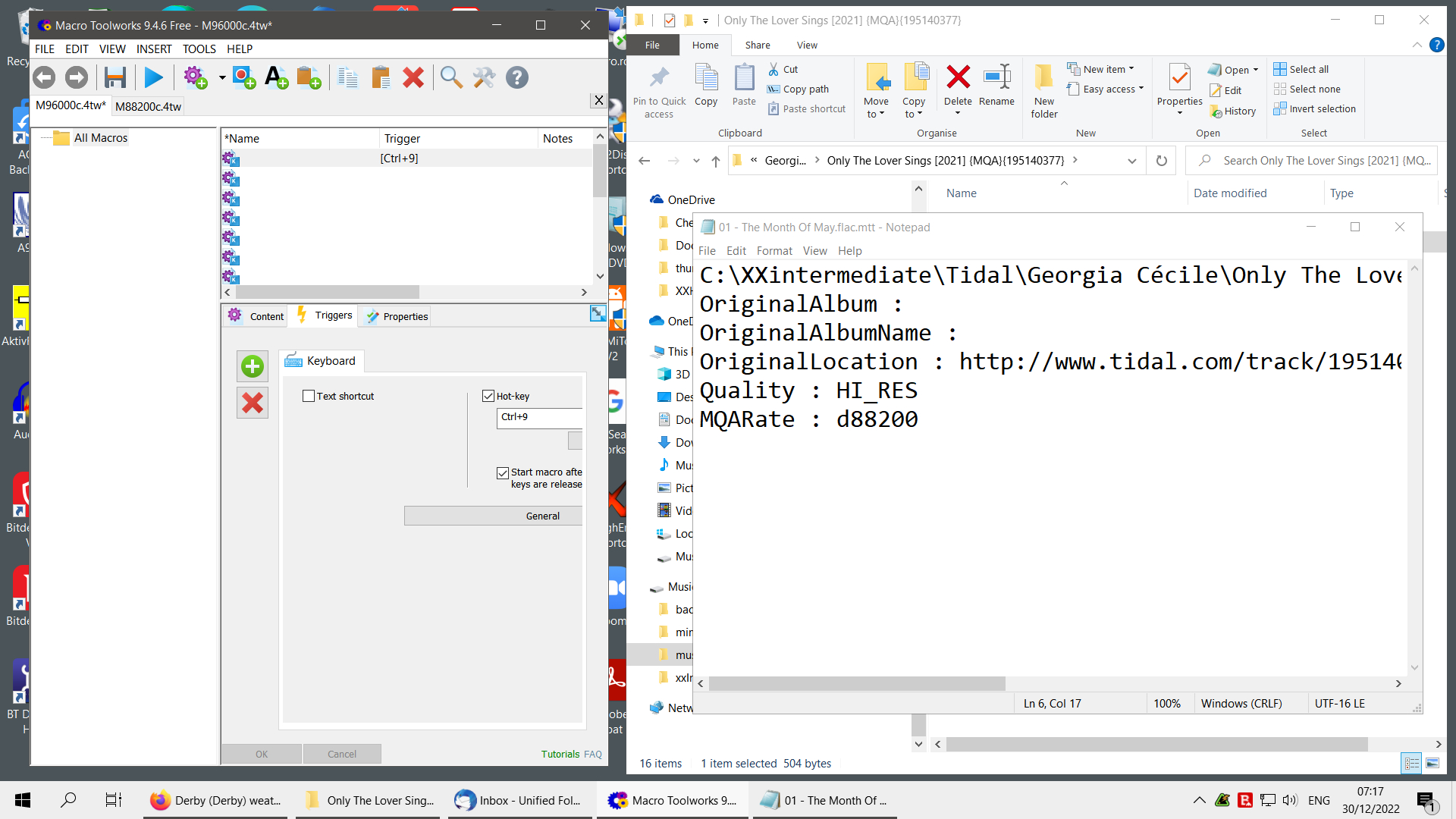
Task: Click the green plus add trigger button
Action: [253, 366]
